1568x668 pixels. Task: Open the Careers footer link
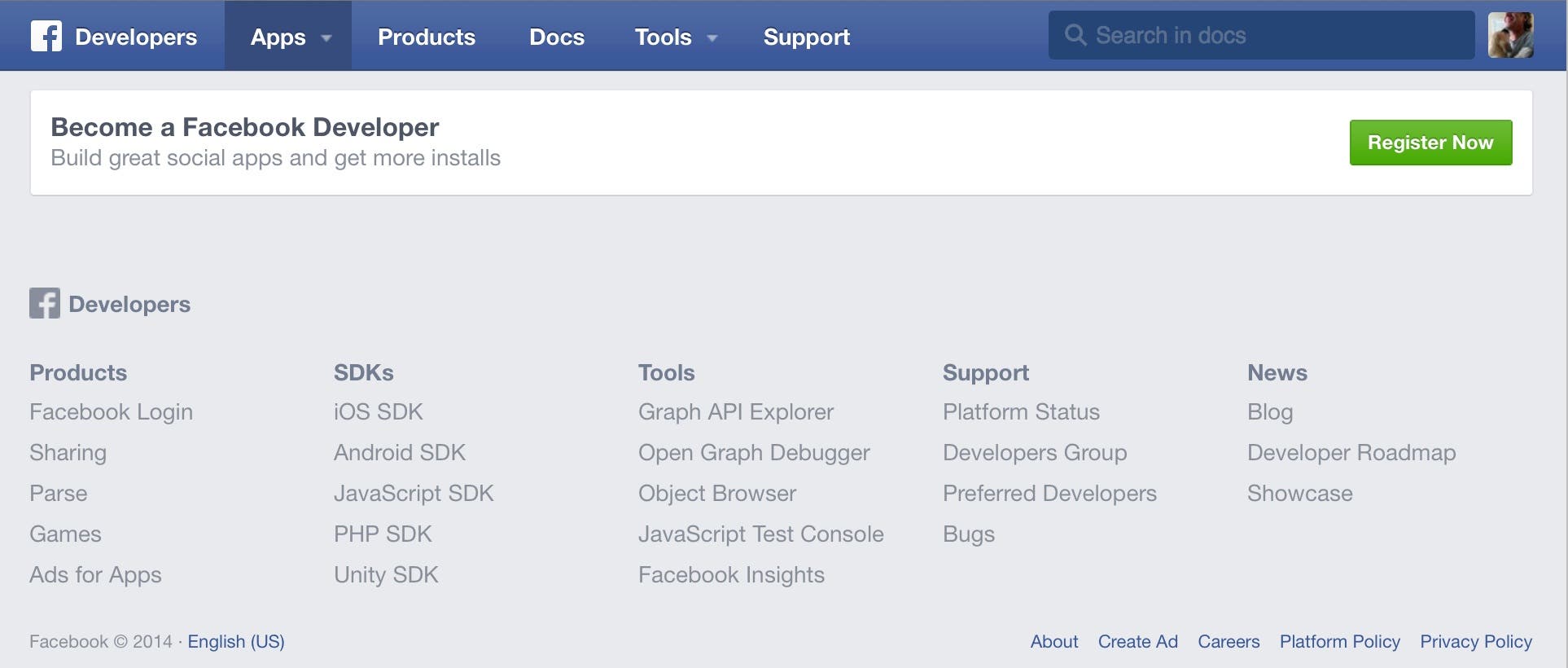(x=1229, y=641)
